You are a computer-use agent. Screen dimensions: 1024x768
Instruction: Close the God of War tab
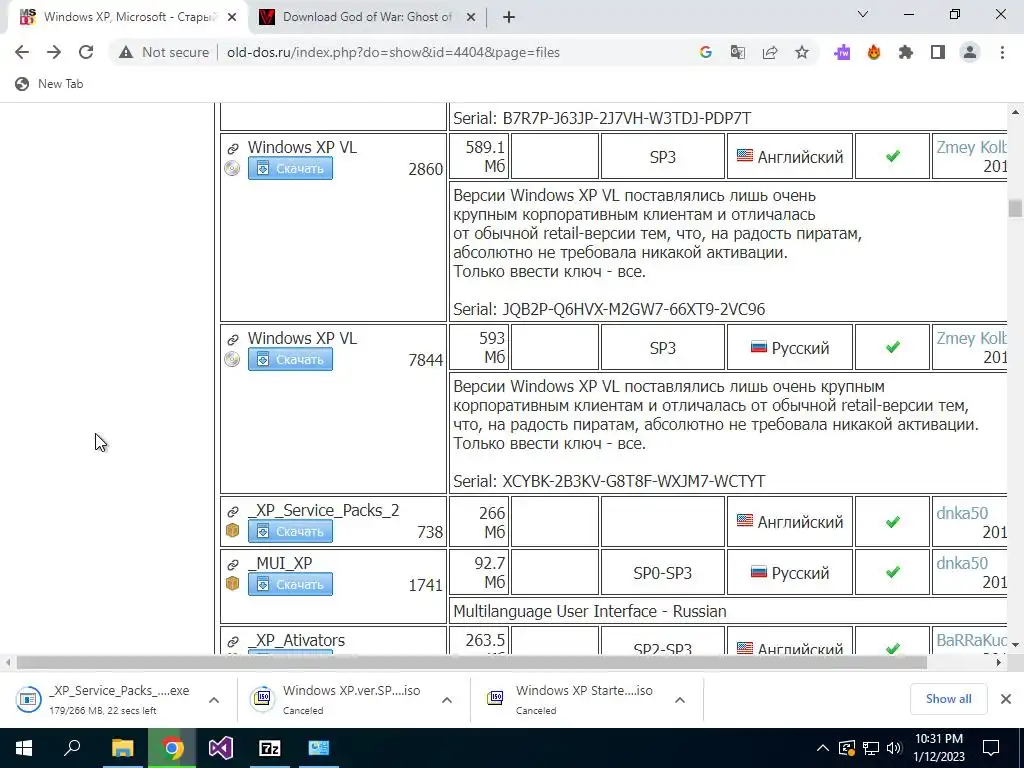(x=470, y=17)
